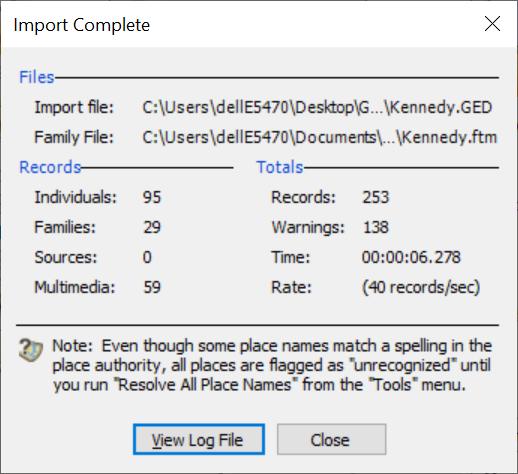
Task: Click the Warnings label text
Action: (x=308, y=228)
